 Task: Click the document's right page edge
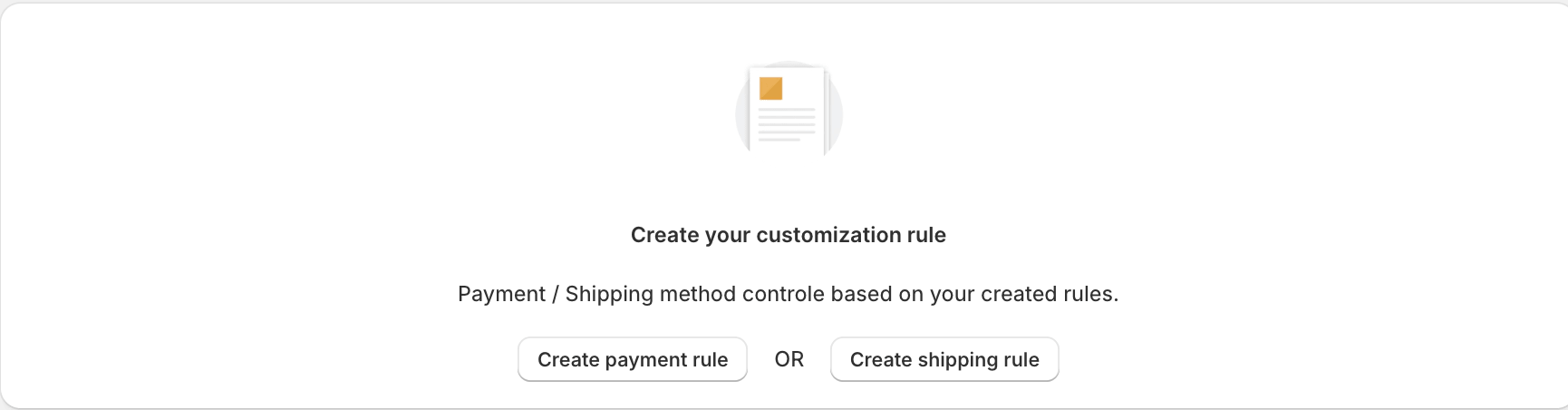click(827, 111)
